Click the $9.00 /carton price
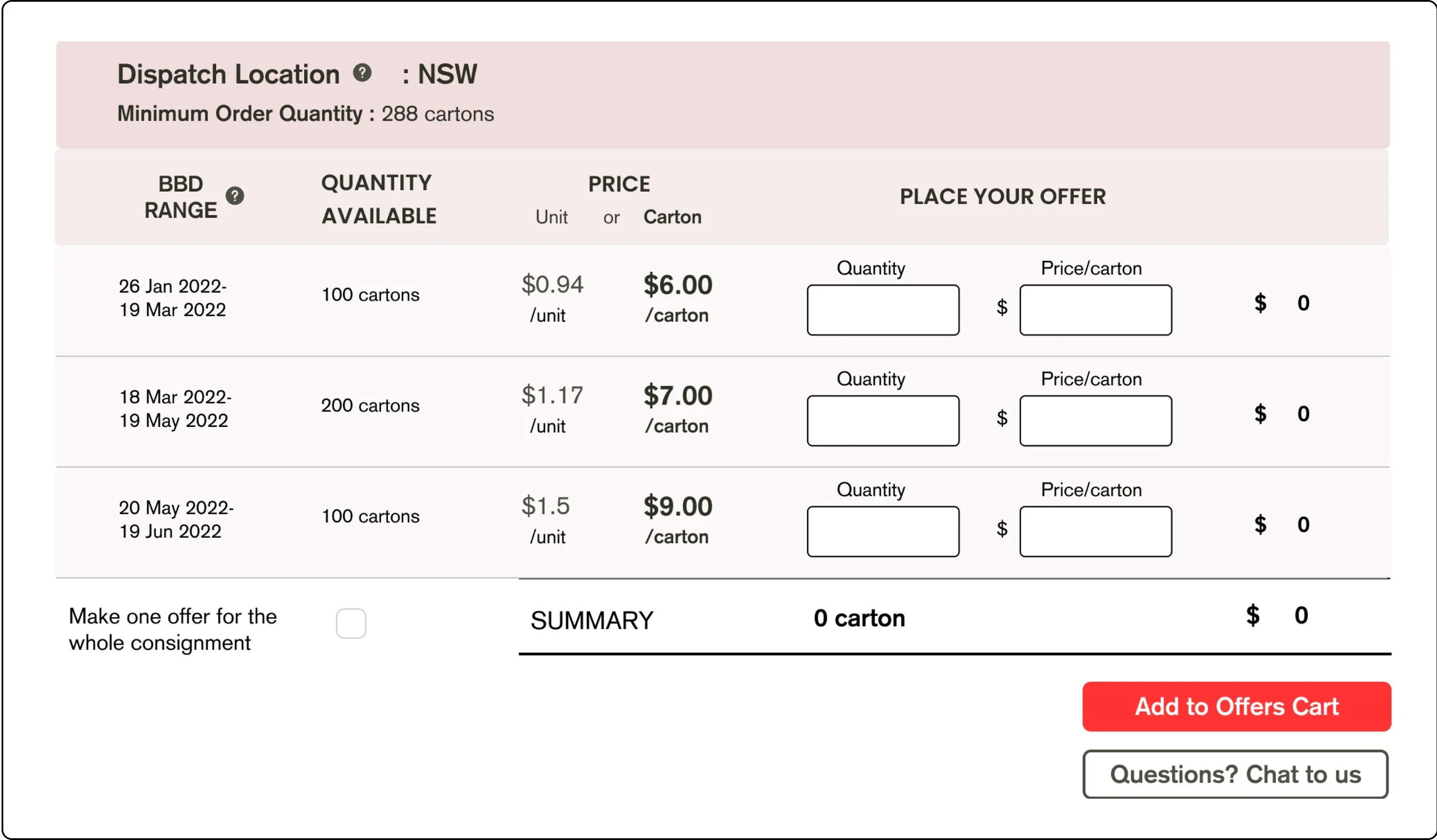1437x840 pixels. [x=678, y=507]
